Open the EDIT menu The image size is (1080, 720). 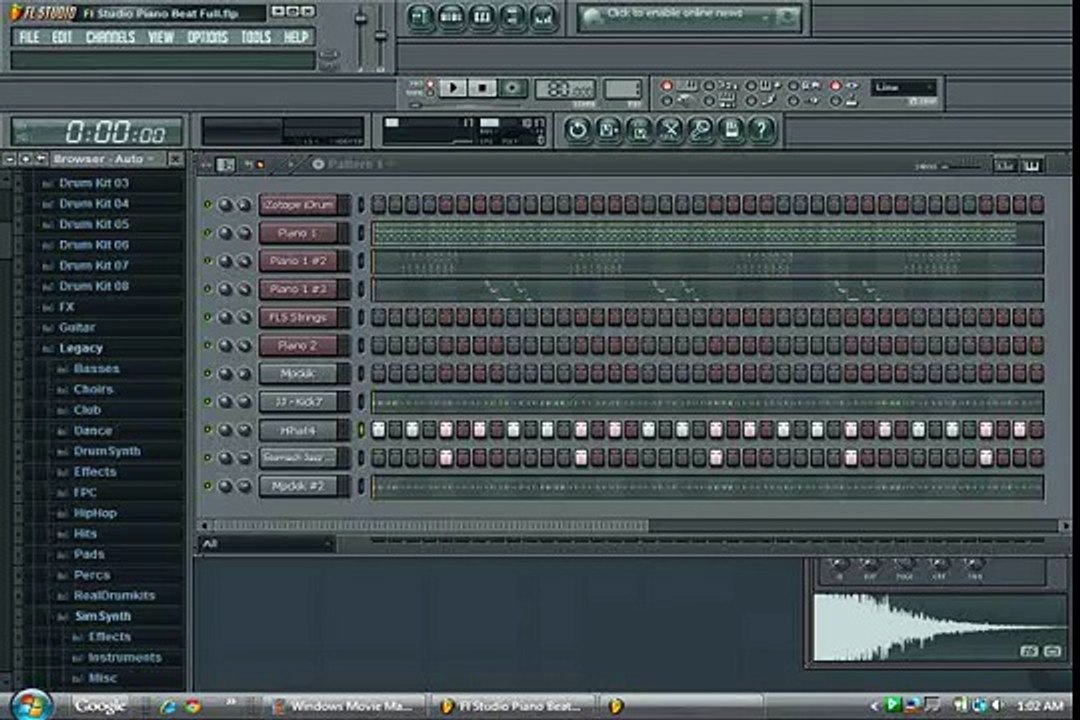[x=62, y=37]
